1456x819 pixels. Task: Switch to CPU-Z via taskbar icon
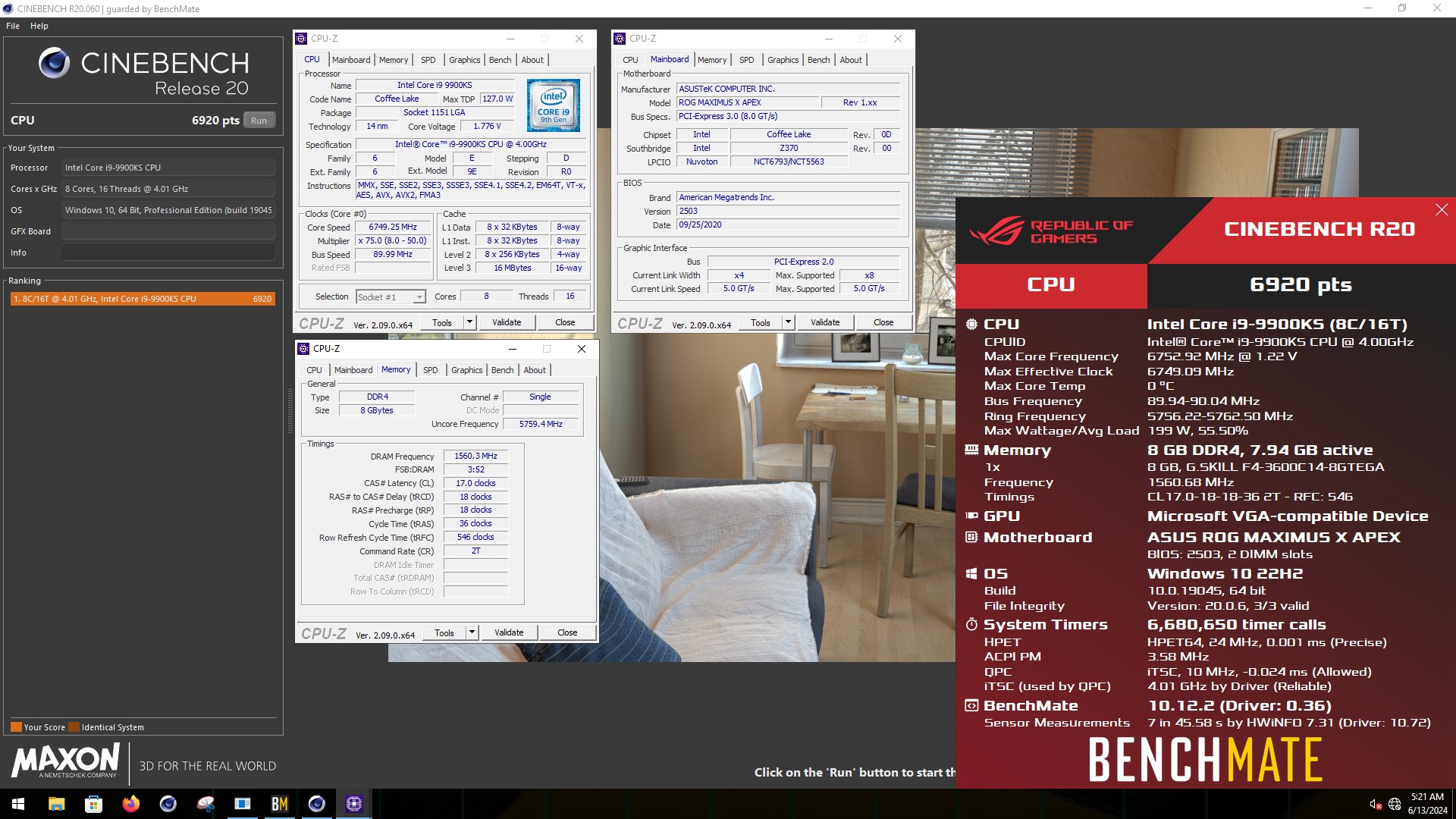coord(354,804)
